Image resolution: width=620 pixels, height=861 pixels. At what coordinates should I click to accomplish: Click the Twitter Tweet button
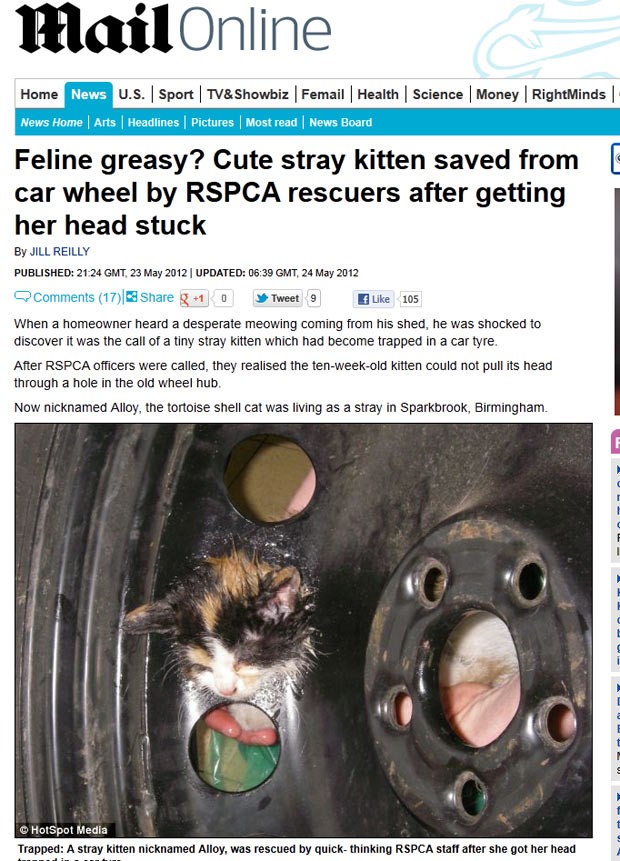(278, 298)
